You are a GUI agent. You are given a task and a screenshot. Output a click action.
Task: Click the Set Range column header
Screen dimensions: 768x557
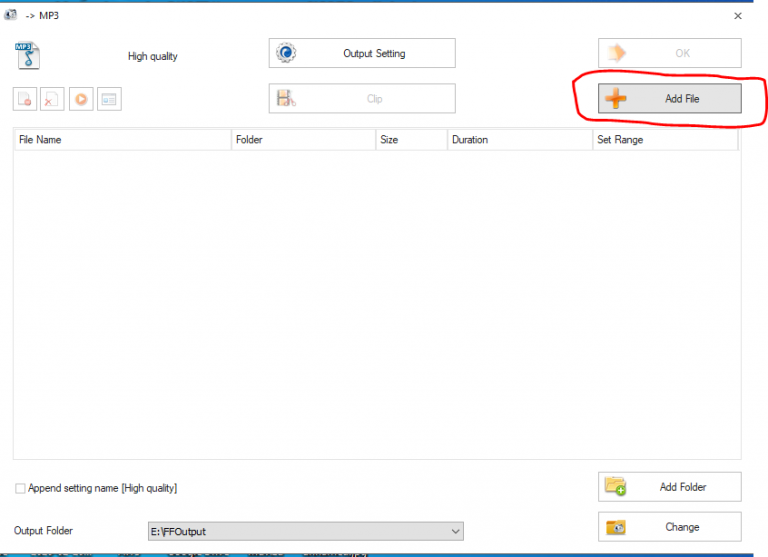(665, 140)
